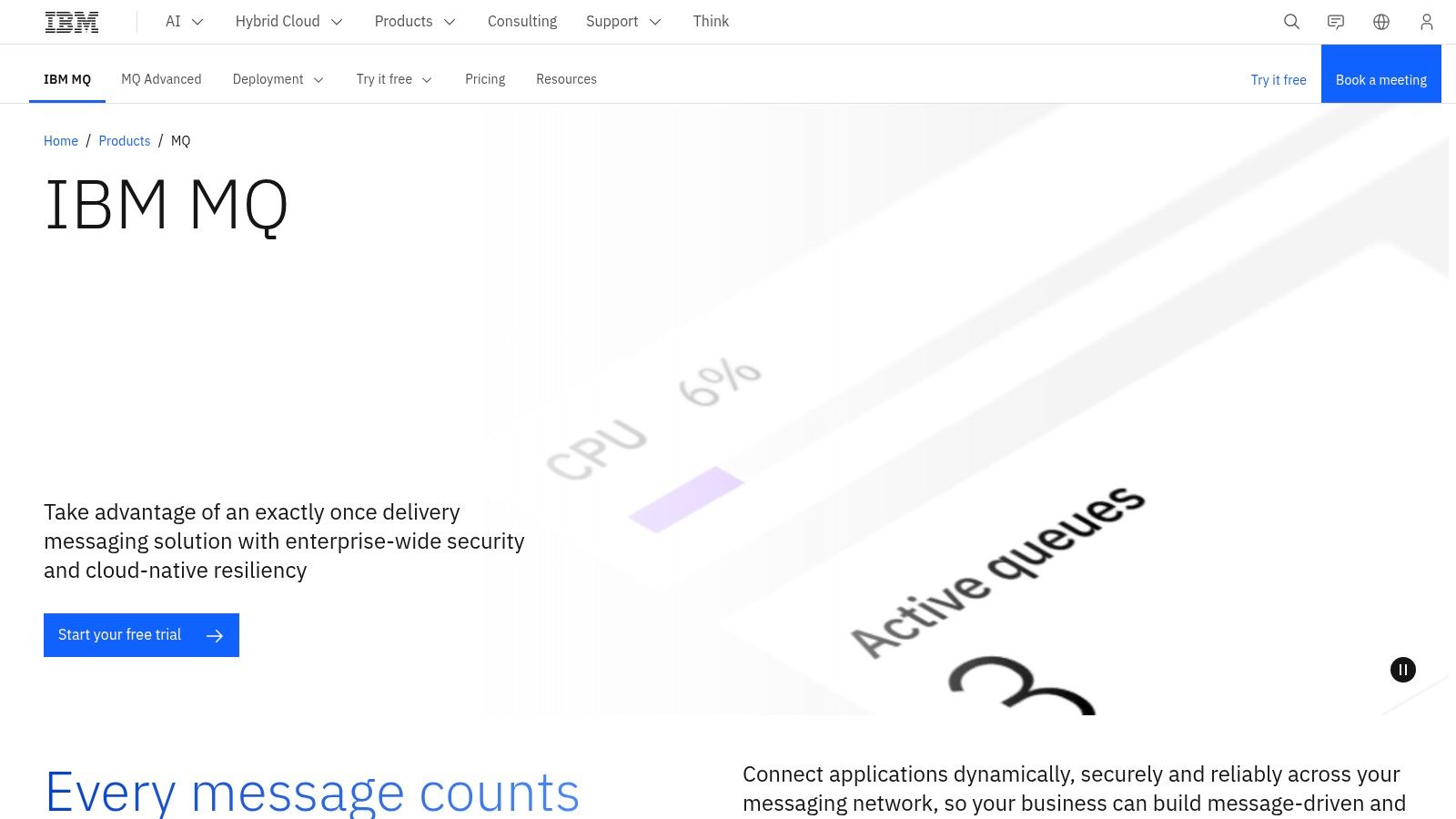Viewport: 1456px width, 819px height.
Task: Select the Pricing tab
Action: tap(485, 79)
